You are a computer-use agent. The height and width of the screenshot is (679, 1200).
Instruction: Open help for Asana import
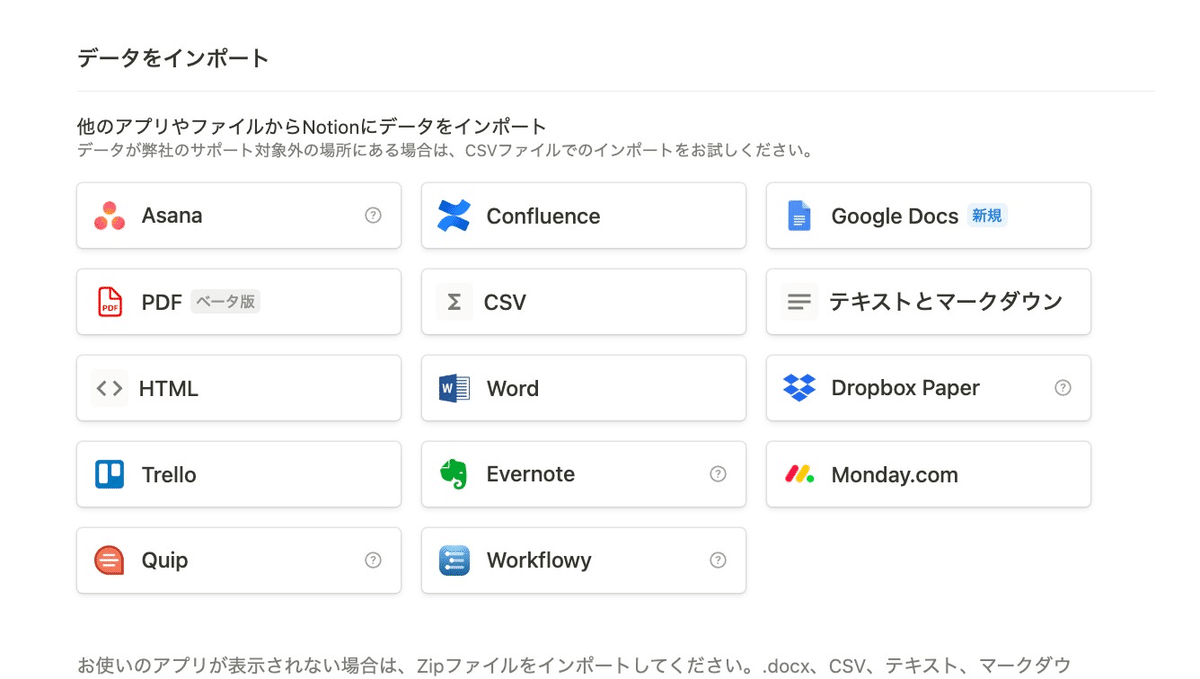373,215
